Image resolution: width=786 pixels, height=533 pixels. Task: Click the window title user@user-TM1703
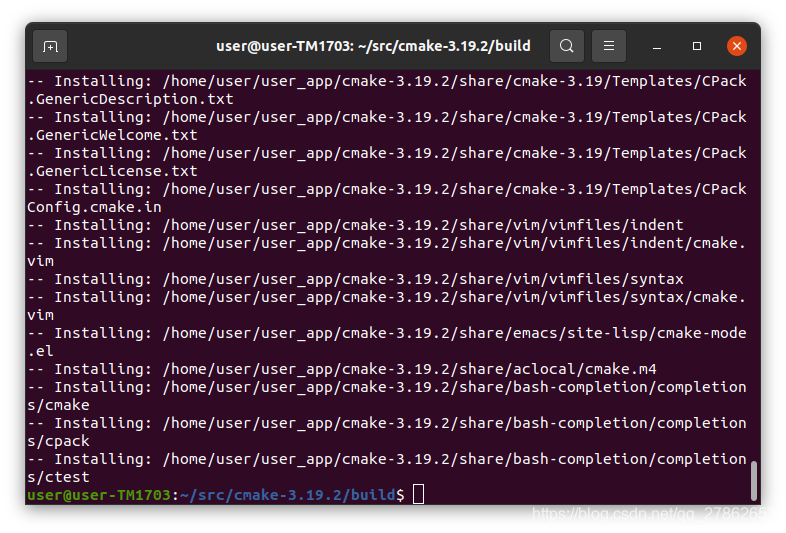(373, 46)
